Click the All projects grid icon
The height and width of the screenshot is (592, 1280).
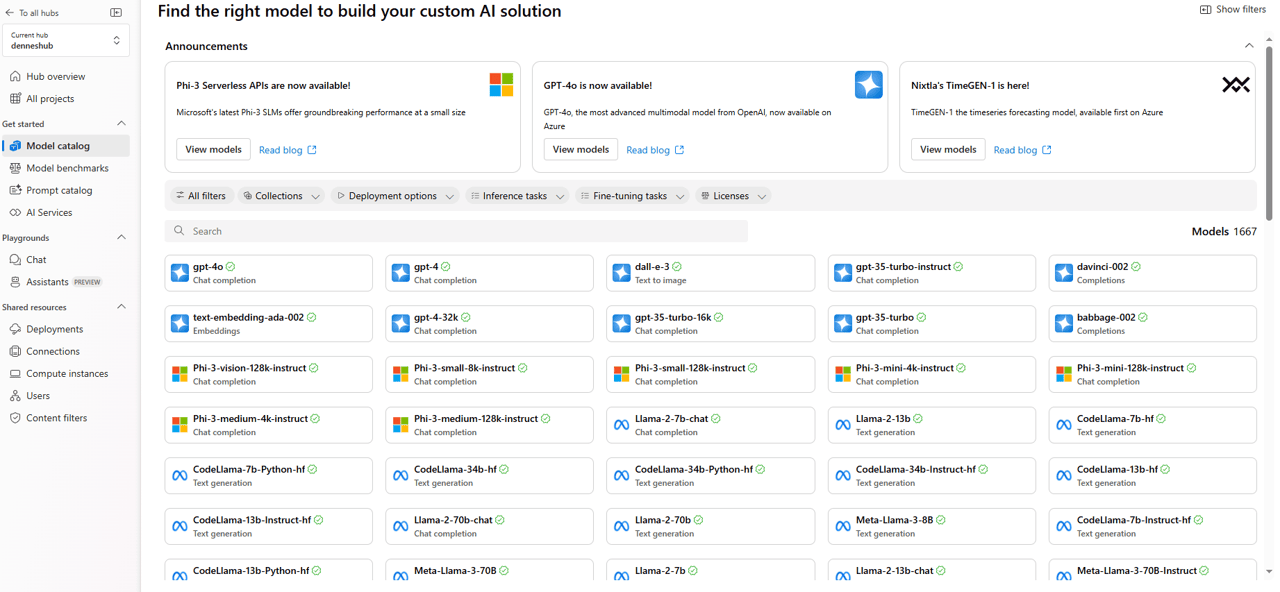pyautogui.click(x=15, y=98)
